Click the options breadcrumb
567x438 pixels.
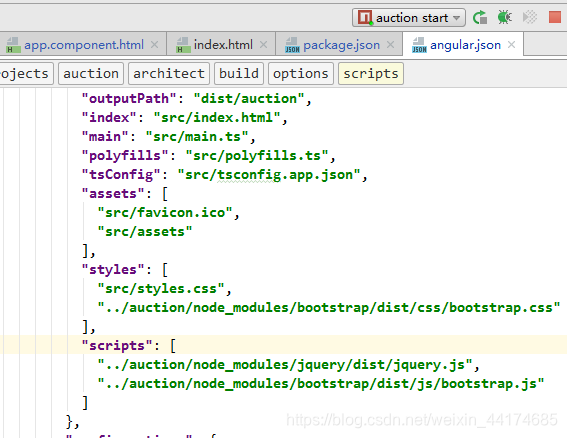pos(300,73)
